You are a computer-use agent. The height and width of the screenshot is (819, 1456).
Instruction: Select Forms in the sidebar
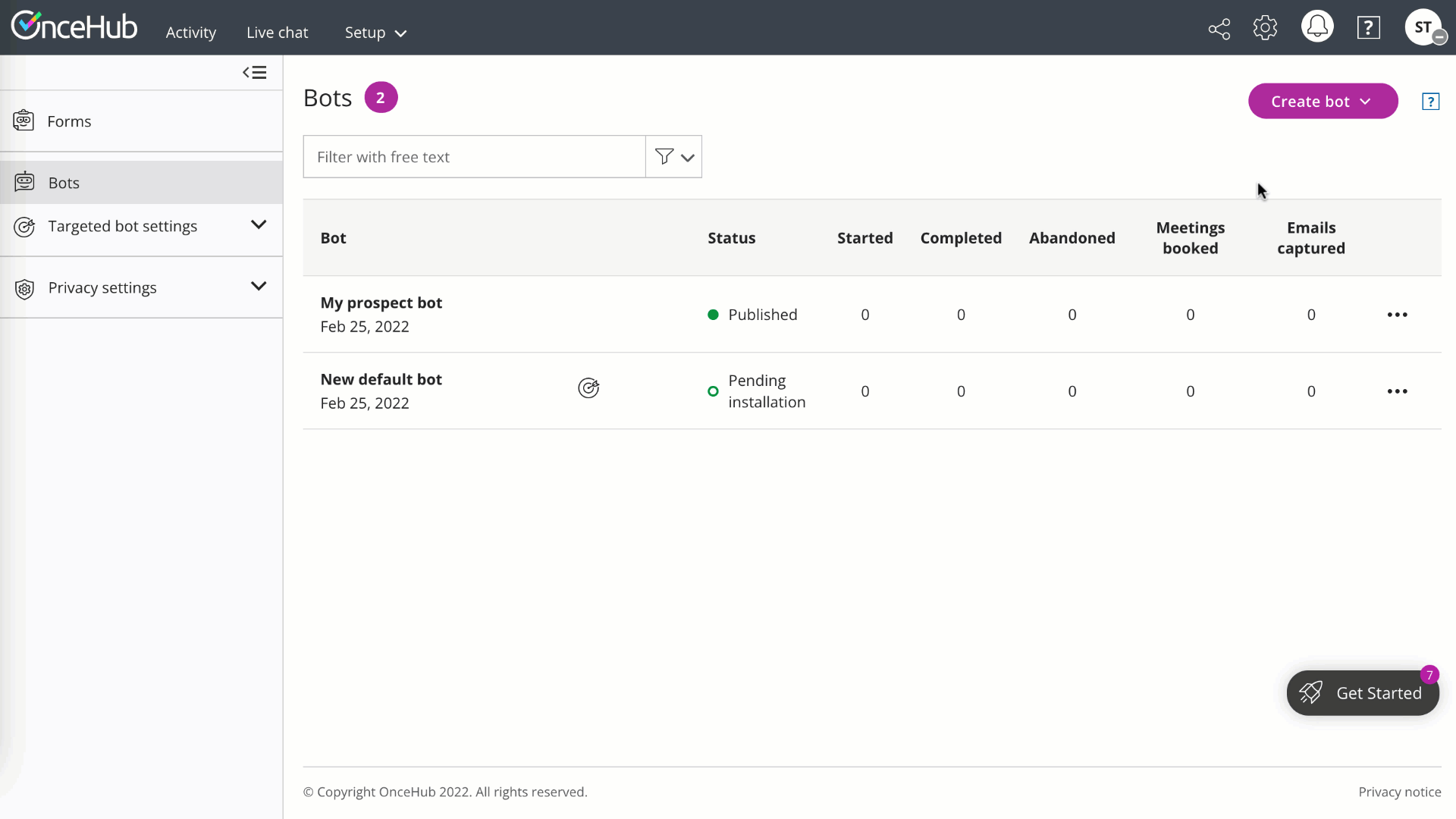coord(69,121)
